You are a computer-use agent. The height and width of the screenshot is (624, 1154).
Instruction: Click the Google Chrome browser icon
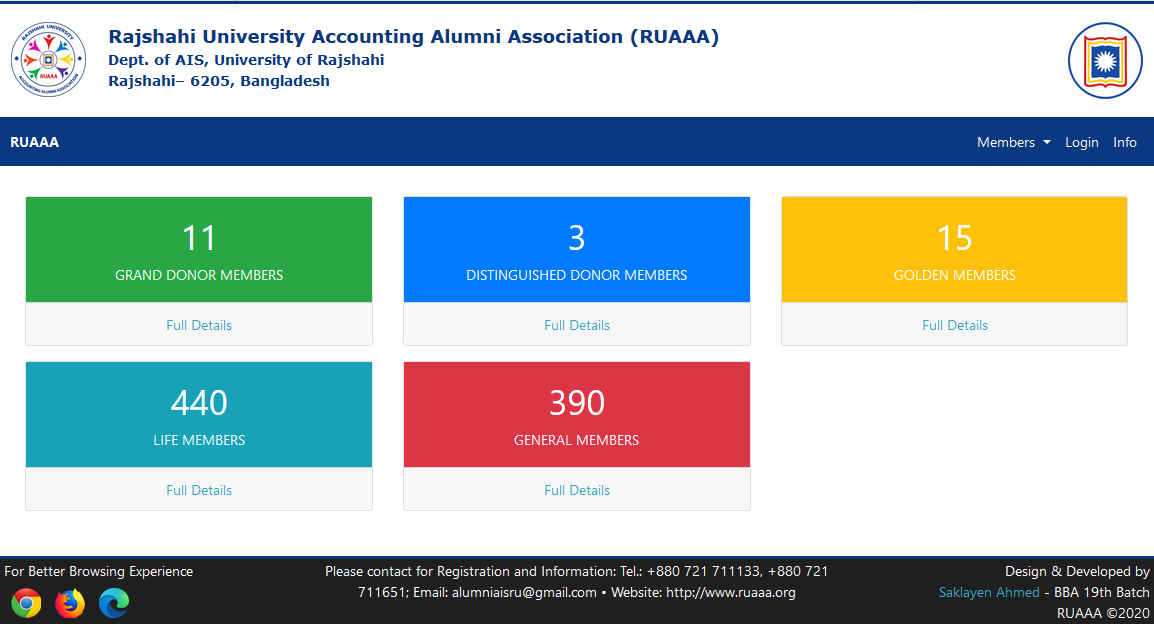(x=27, y=603)
